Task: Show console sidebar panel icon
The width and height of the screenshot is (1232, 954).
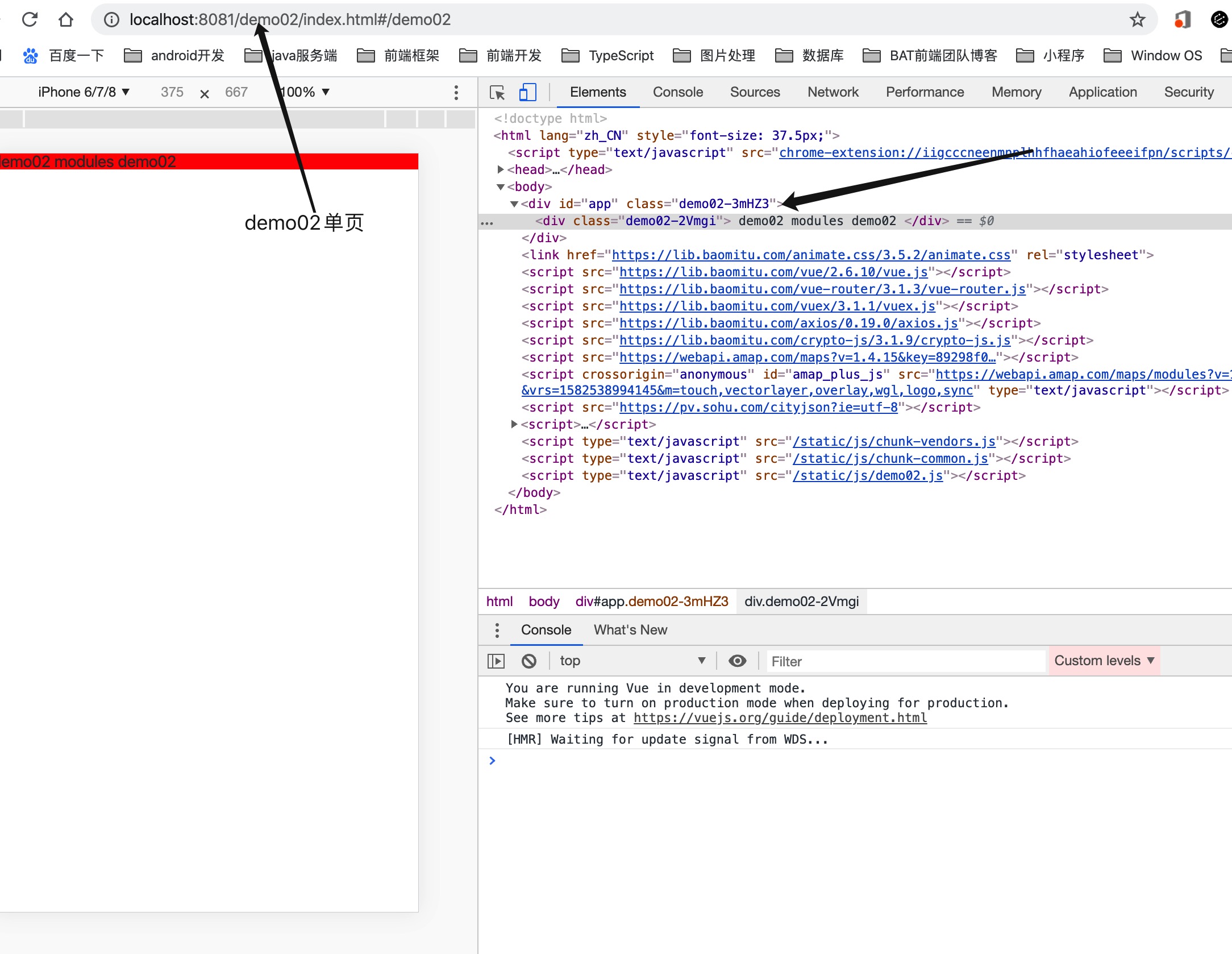Action: tap(496, 661)
